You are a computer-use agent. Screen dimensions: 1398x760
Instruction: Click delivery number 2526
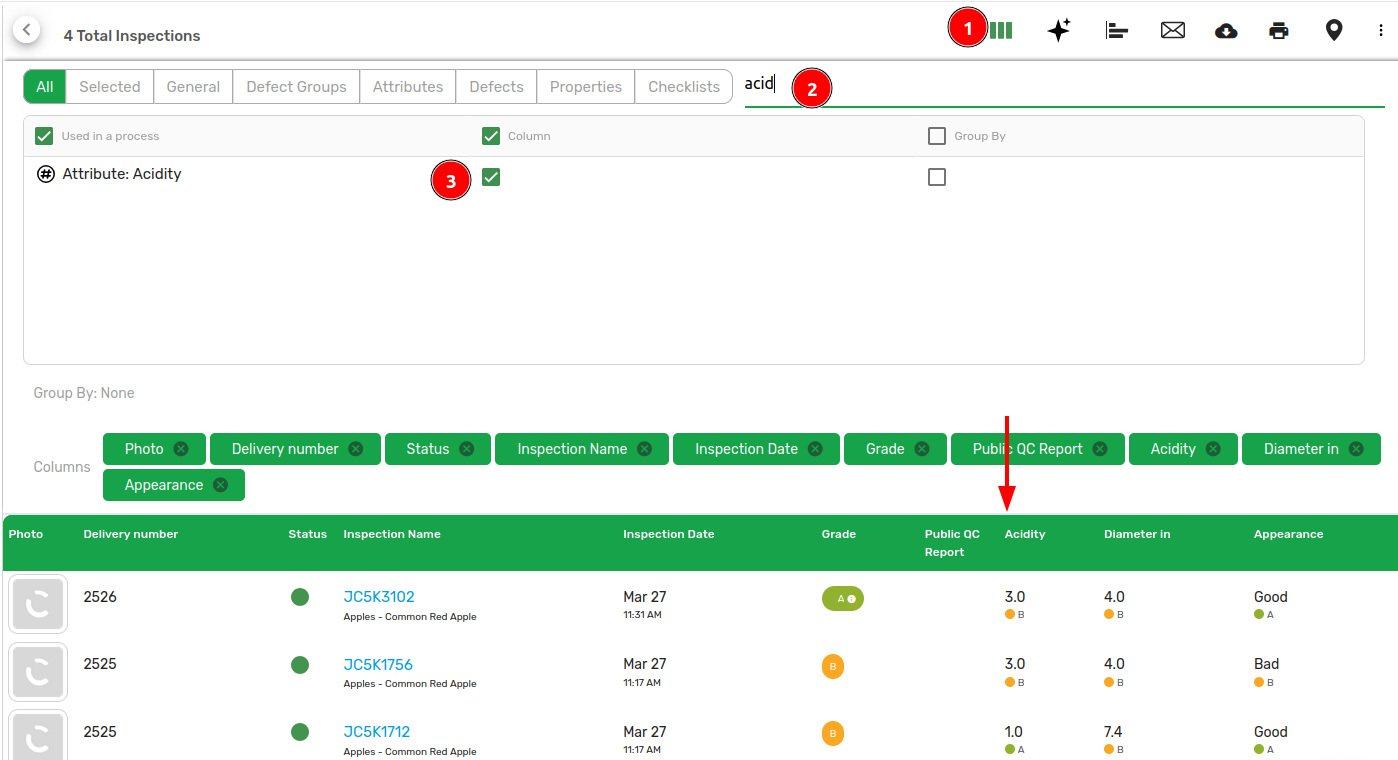pyautogui.click(x=100, y=597)
